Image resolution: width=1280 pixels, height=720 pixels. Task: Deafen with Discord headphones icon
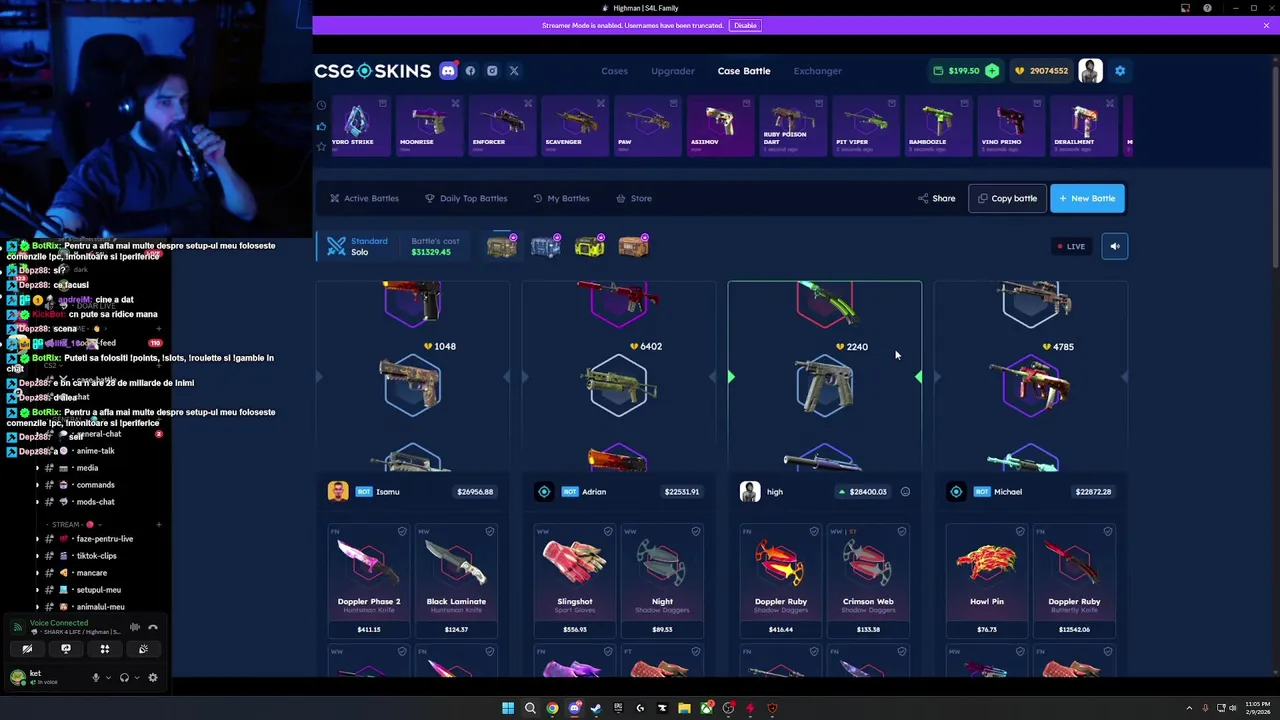(x=124, y=678)
